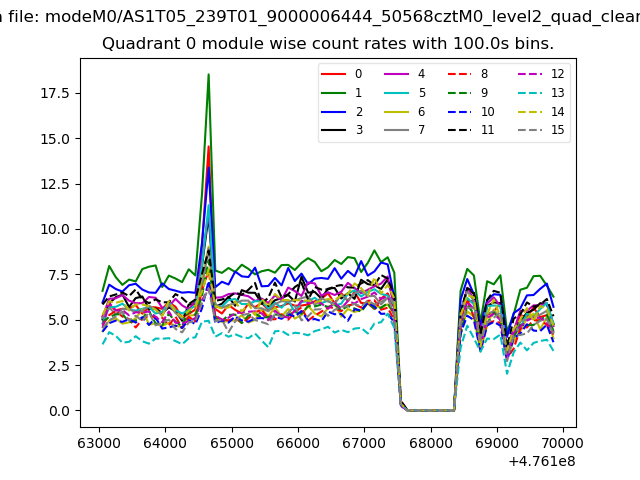Click the blue legend line for module 2

tap(332, 112)
